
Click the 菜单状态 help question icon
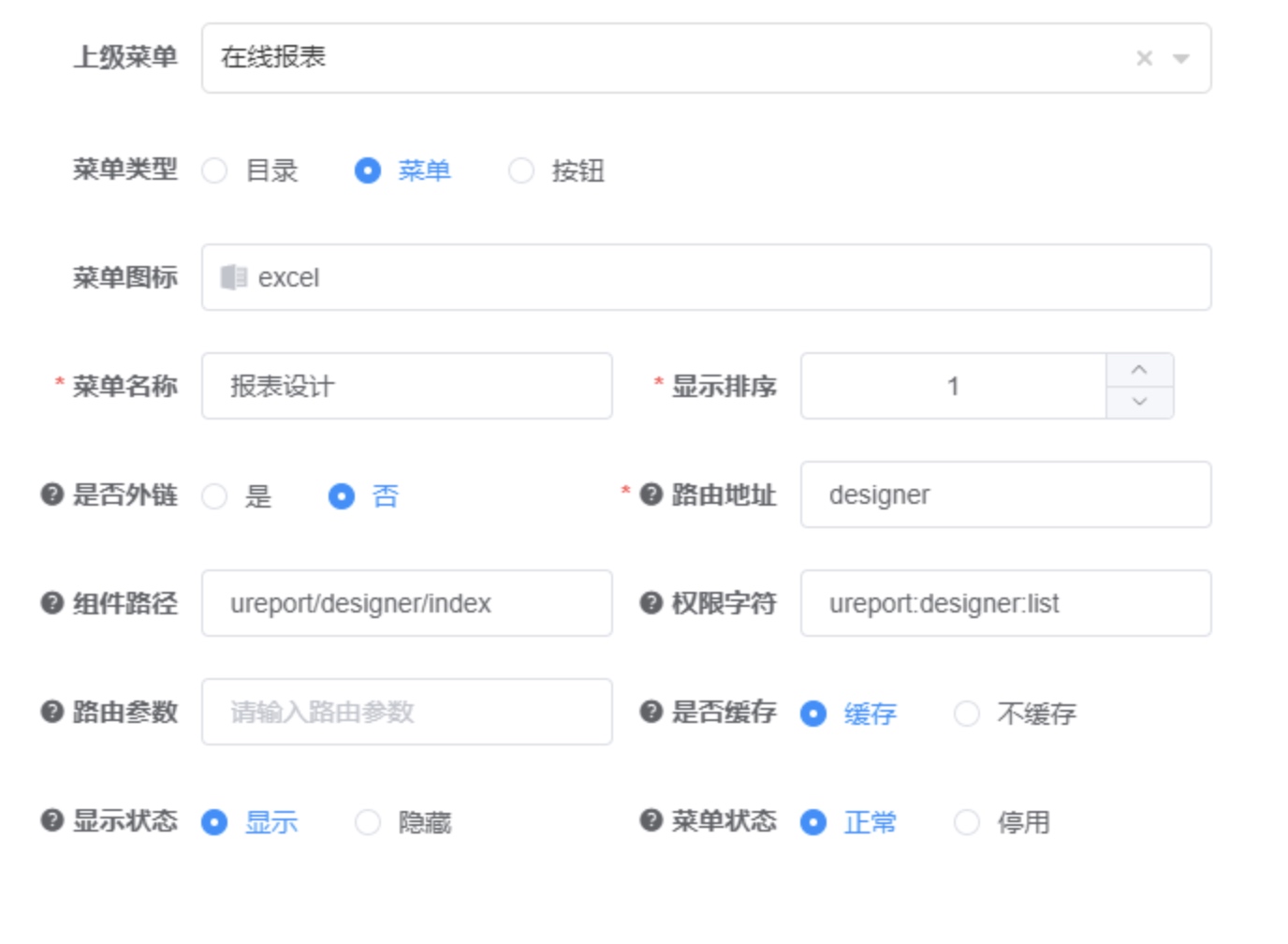(x=651, y=819)
